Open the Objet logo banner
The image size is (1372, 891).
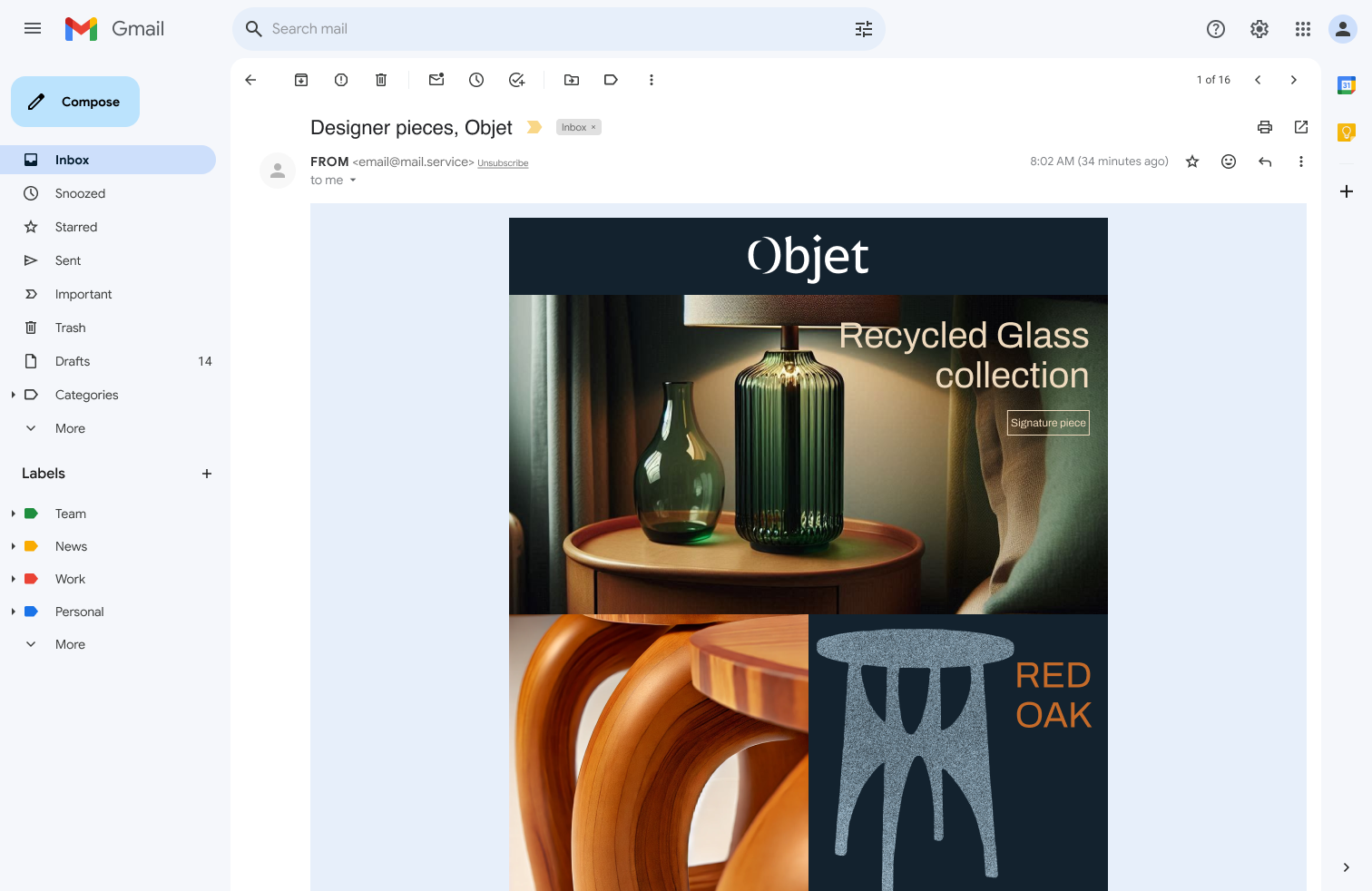[808, 256]
